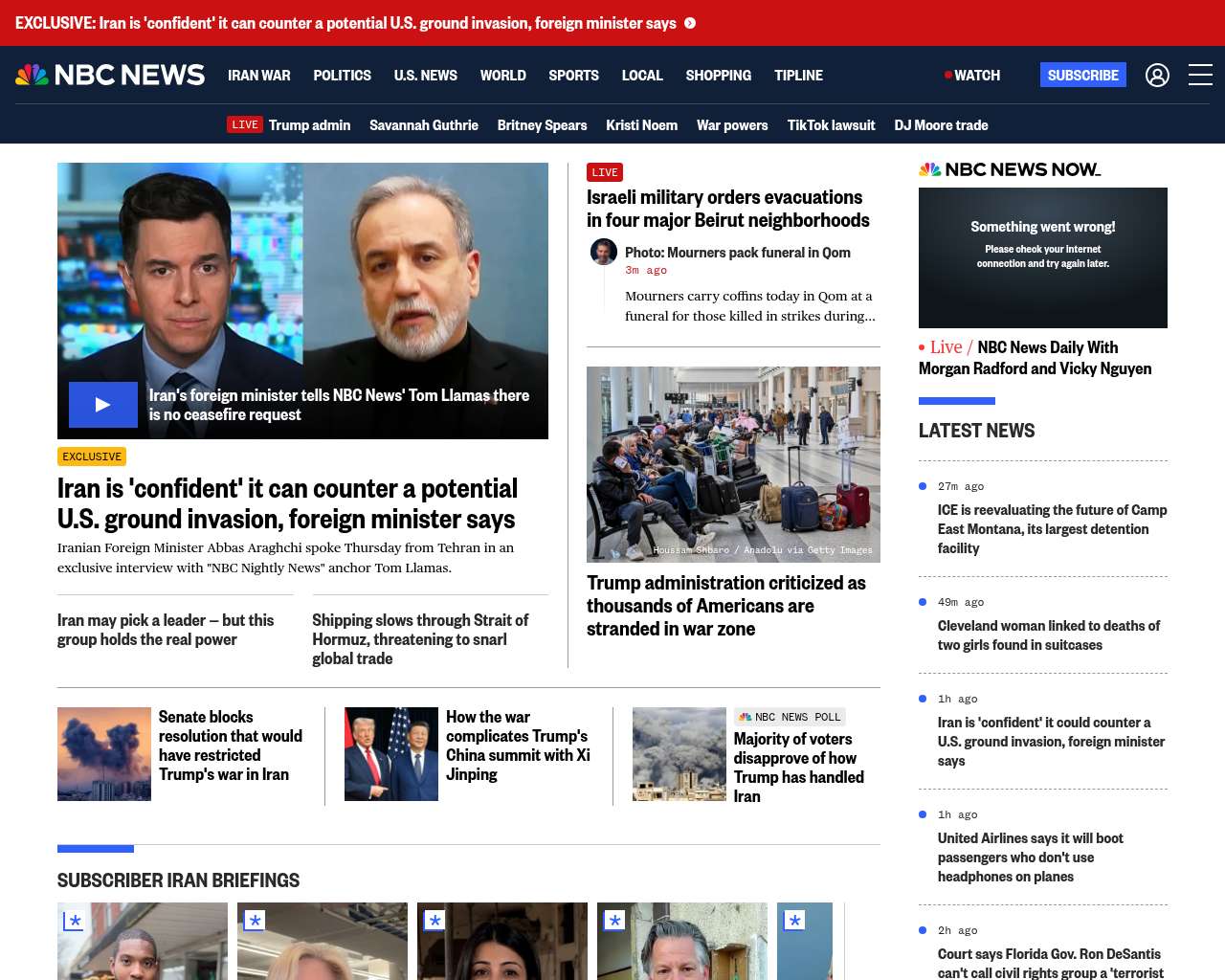The image size is (1225, 980).
Task: Click the red LIVE tag above Israeli military headline
Action: coord(605,172)
